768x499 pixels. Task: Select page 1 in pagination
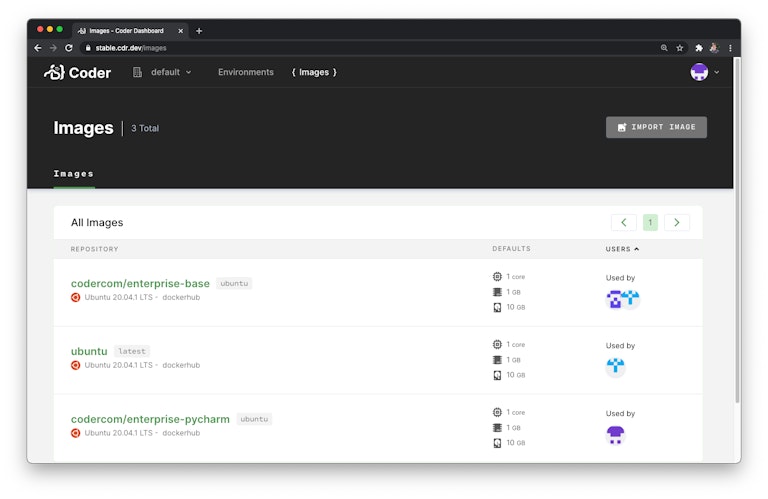pyautogui.click(x=650, y=222)
